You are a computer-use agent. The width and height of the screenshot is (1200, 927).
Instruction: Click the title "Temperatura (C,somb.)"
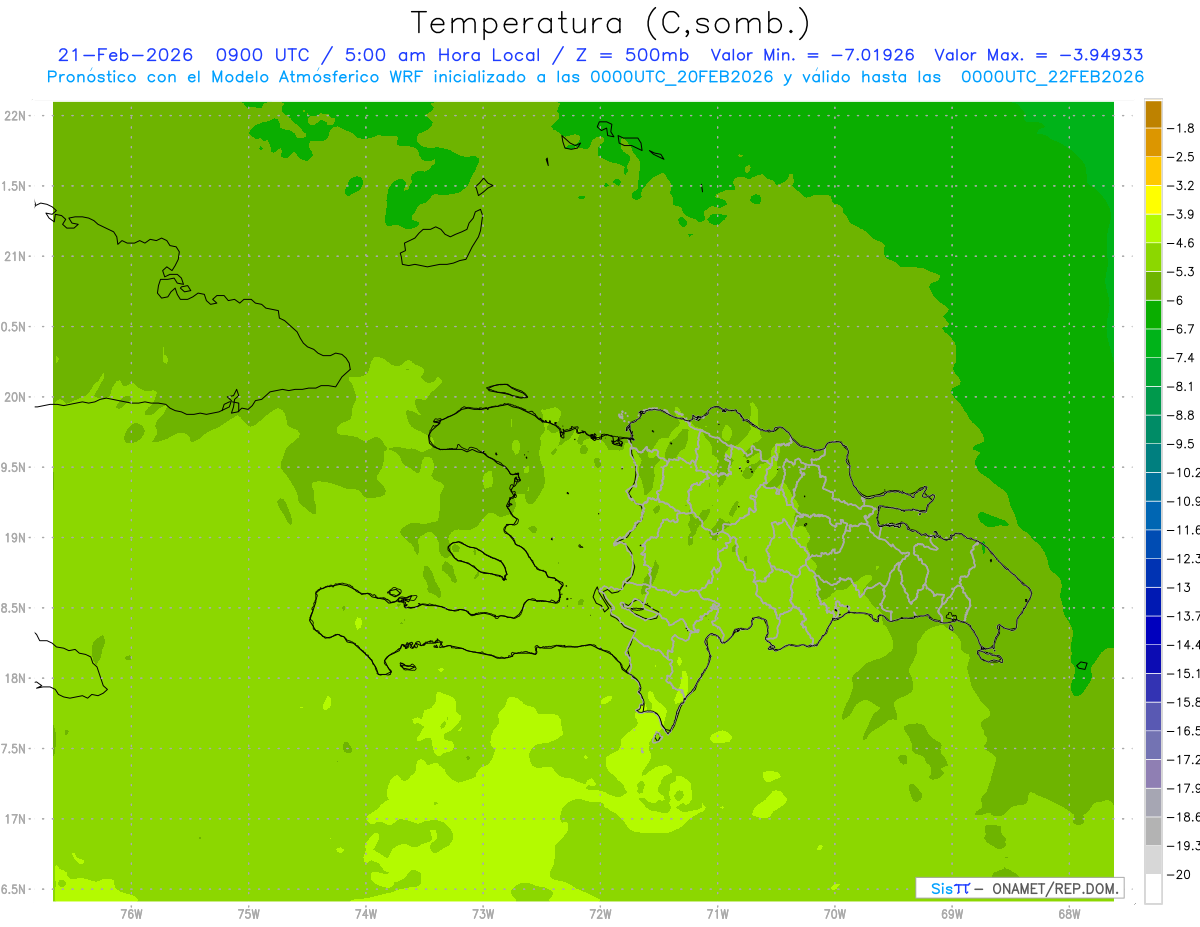pos(611,23)
